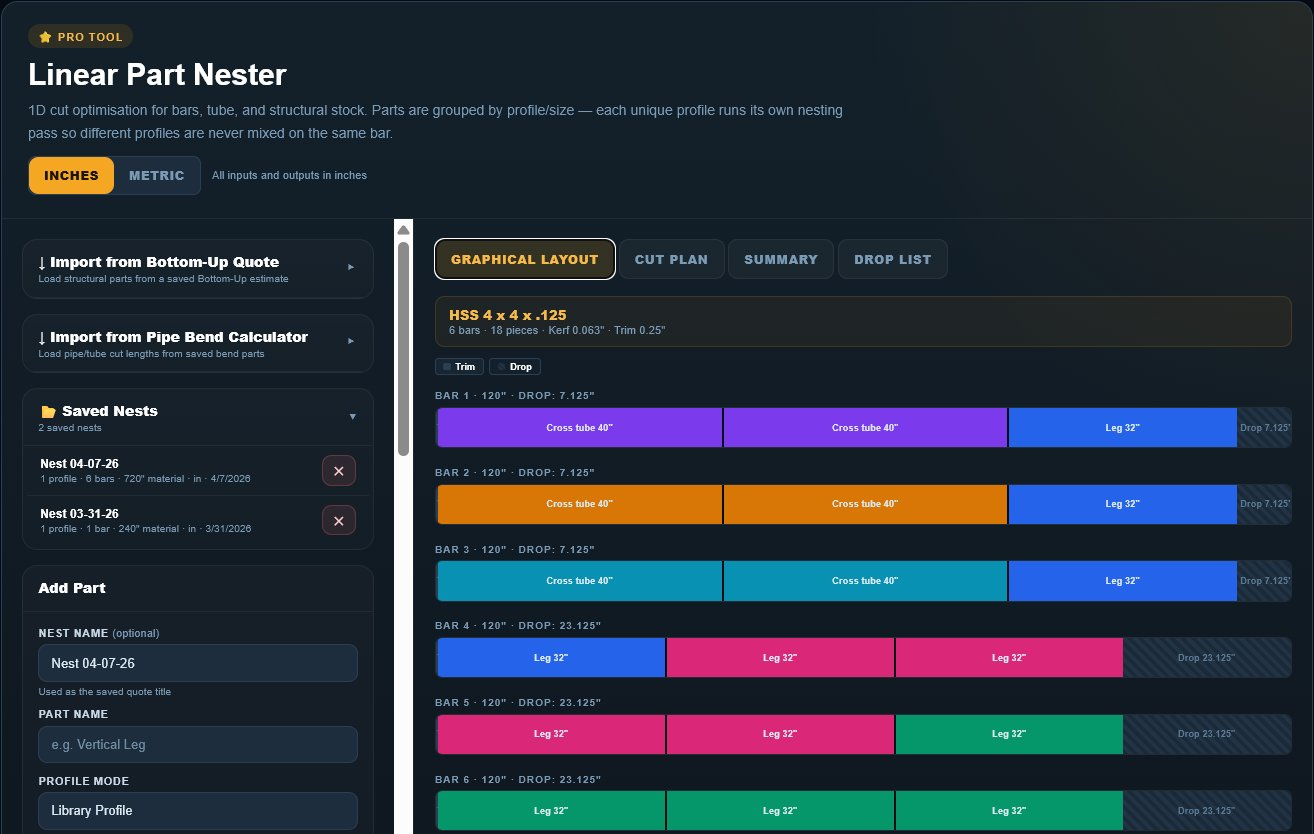Open the Cut Plan tab
Screen dimensions: 1314x834
pos(671,259)
